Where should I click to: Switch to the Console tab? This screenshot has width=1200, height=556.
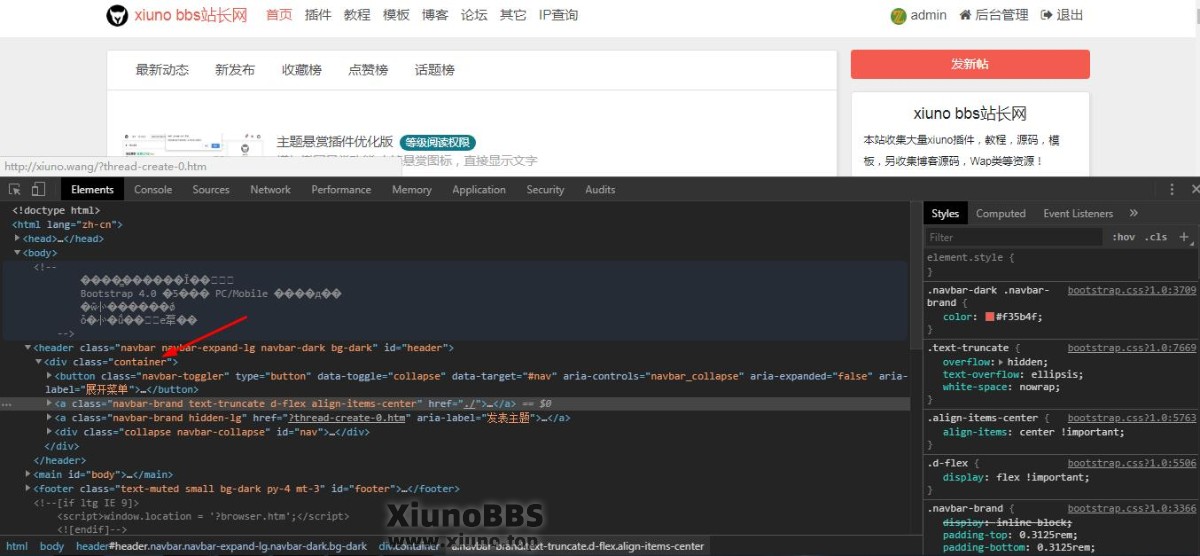pyautogui.click(x=153, y=189)
